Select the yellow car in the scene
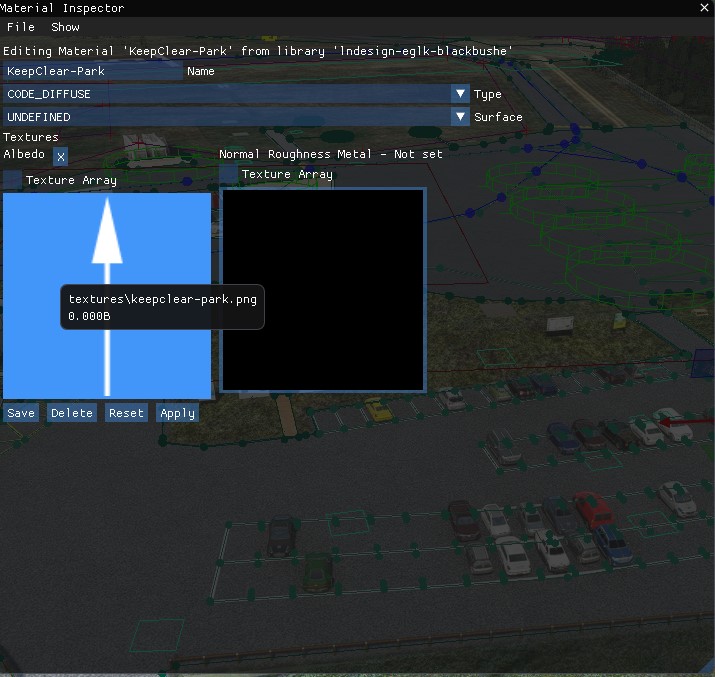The height and width of the screenshot is (677, 715). coord(377,409)
